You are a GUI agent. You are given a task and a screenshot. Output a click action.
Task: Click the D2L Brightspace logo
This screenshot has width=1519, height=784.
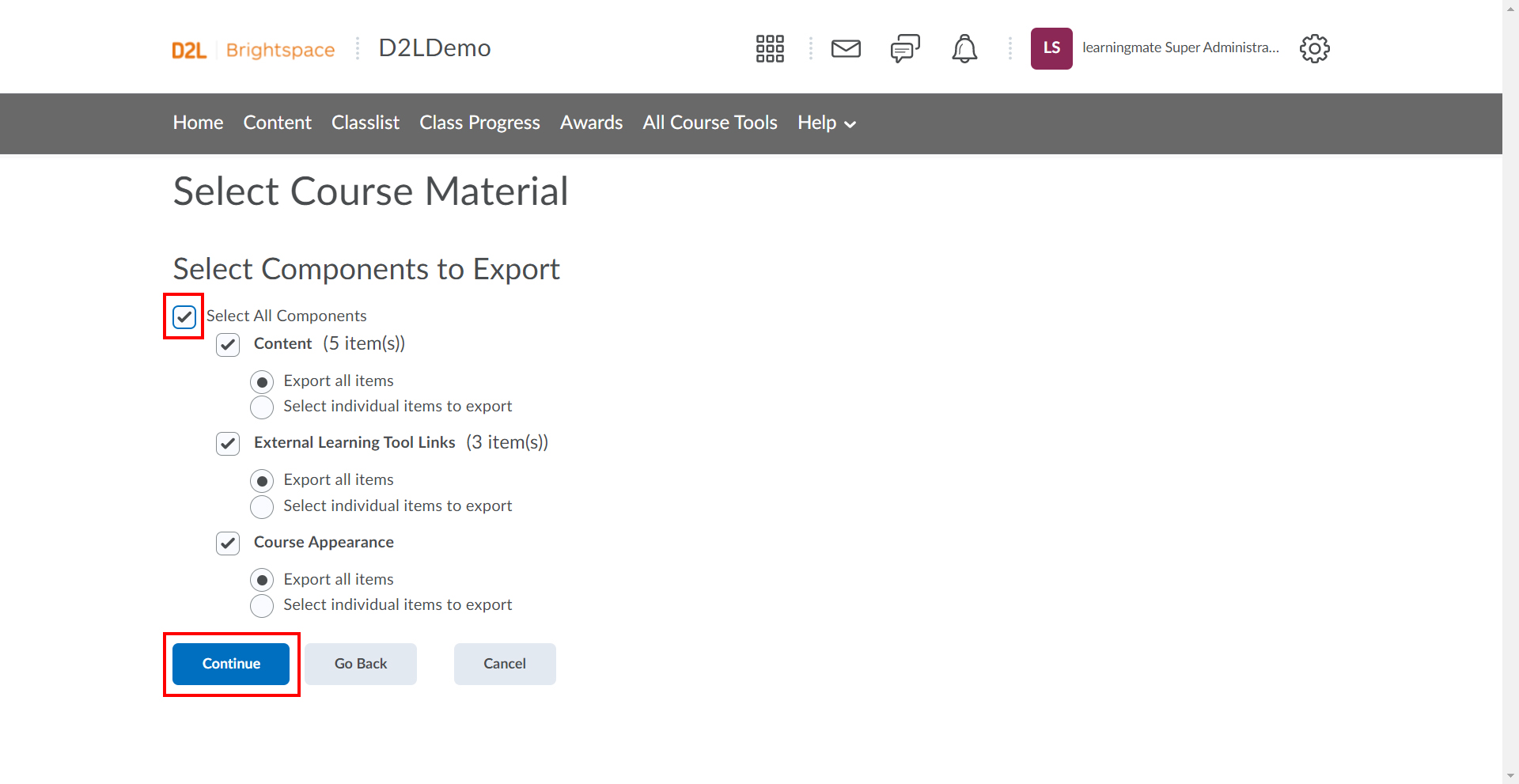tap(252, 49)
